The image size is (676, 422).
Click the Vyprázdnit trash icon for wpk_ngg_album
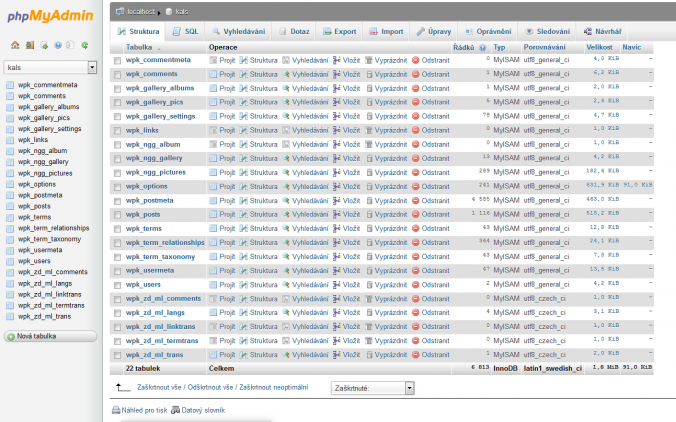point(369,144)
